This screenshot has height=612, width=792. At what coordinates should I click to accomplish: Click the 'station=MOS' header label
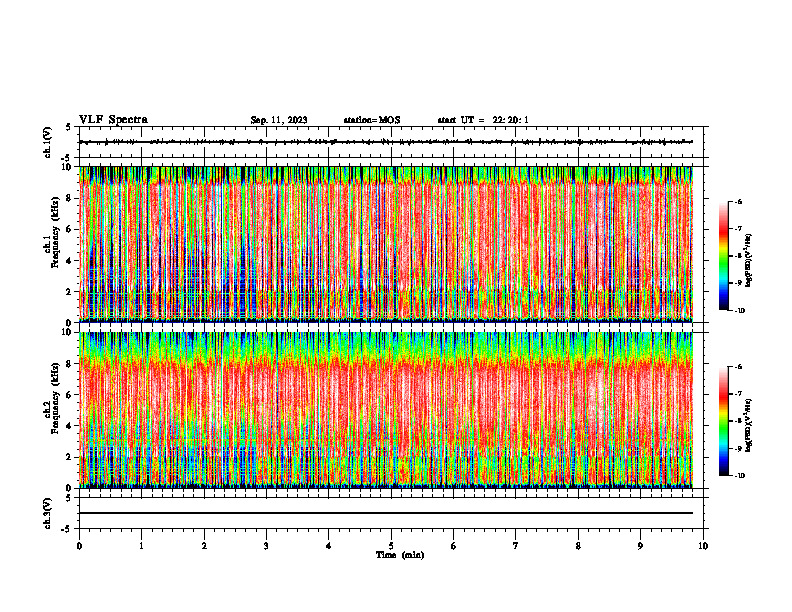[x=372, y=120]
